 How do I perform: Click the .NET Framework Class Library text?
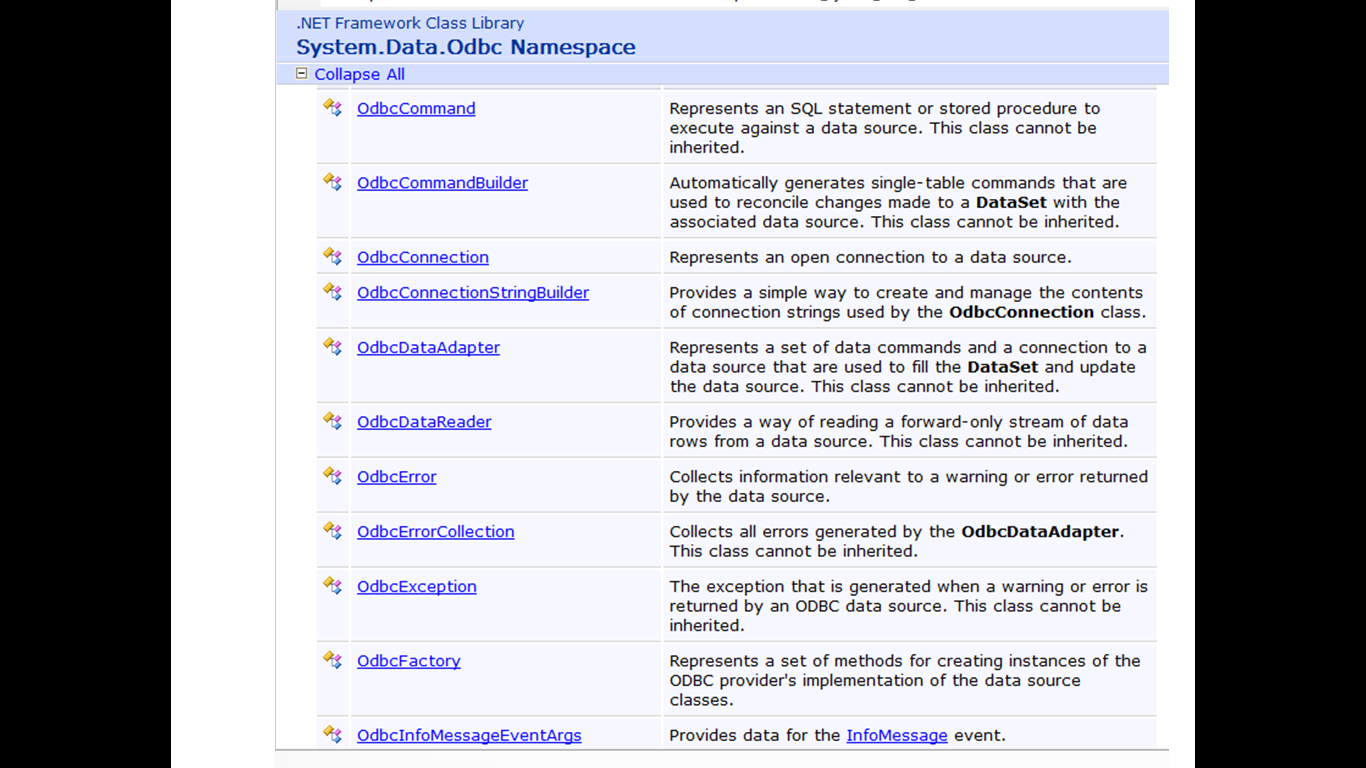click(x=410, y=23)
